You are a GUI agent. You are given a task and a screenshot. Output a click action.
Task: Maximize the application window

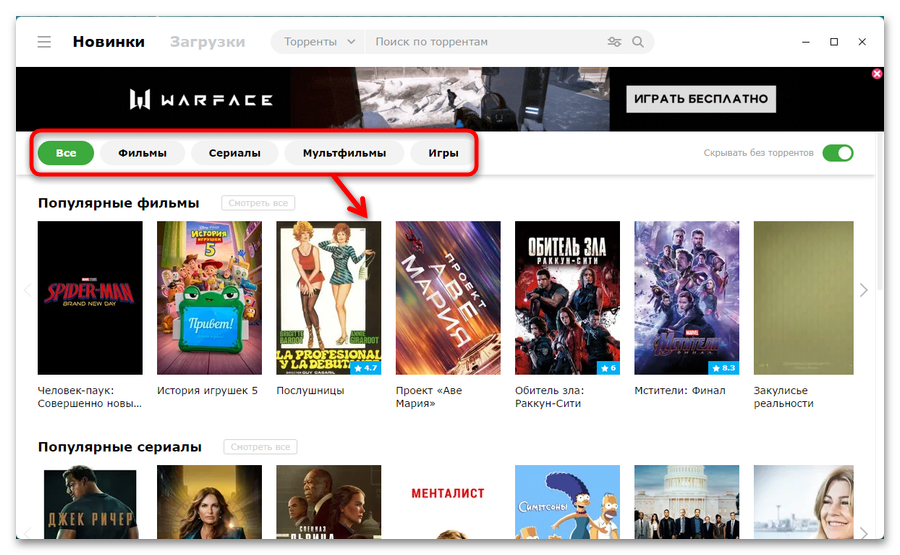point(834,42)
